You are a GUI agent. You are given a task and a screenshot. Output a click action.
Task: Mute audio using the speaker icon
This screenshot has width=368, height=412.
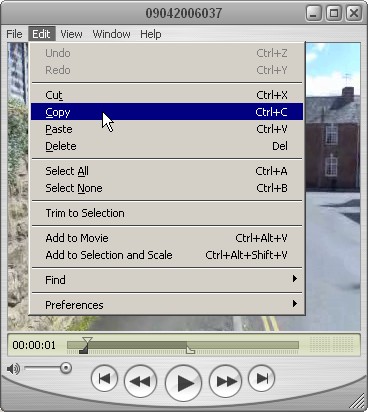pyautogui.click(x=13, y=369)
